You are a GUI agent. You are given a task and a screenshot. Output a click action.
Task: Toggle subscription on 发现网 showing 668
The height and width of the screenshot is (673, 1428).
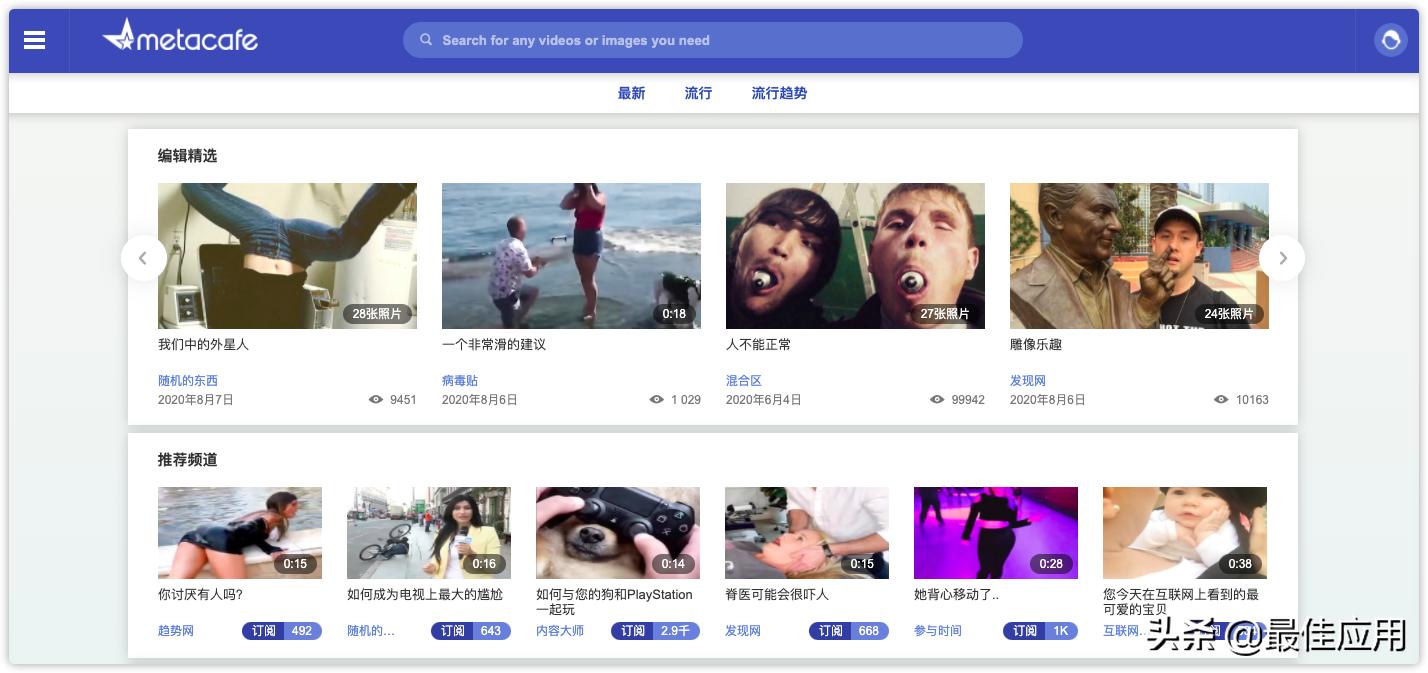(849, 631)
